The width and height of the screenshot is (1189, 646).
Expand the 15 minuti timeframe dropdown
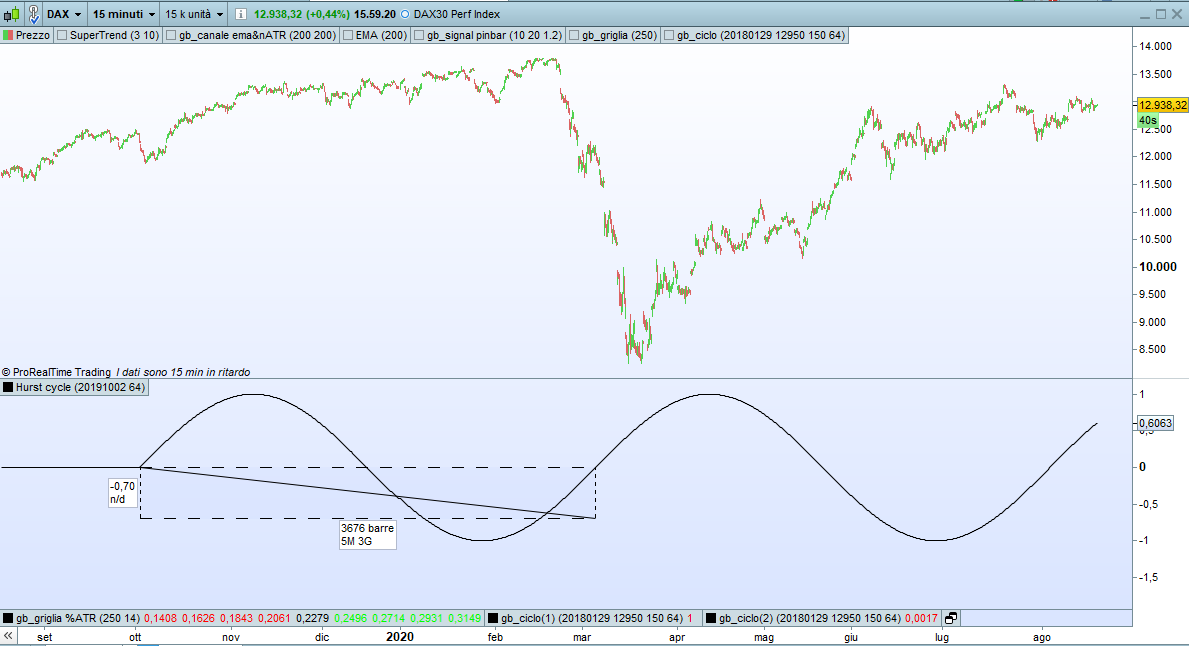124,14
